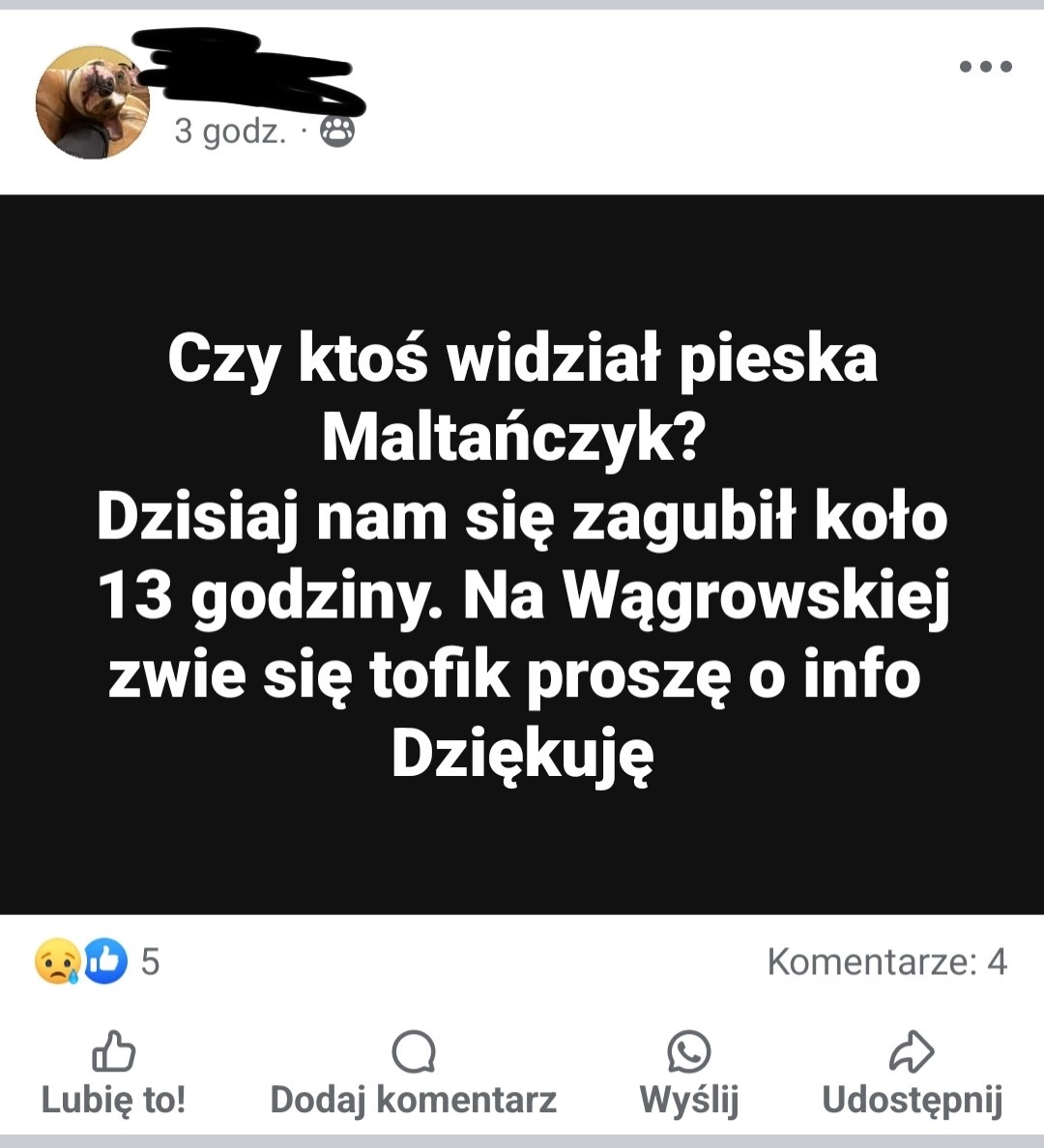Tap the blue like reaction icon
This screenshot has width=1044, height=1148.
click(105, 961)
